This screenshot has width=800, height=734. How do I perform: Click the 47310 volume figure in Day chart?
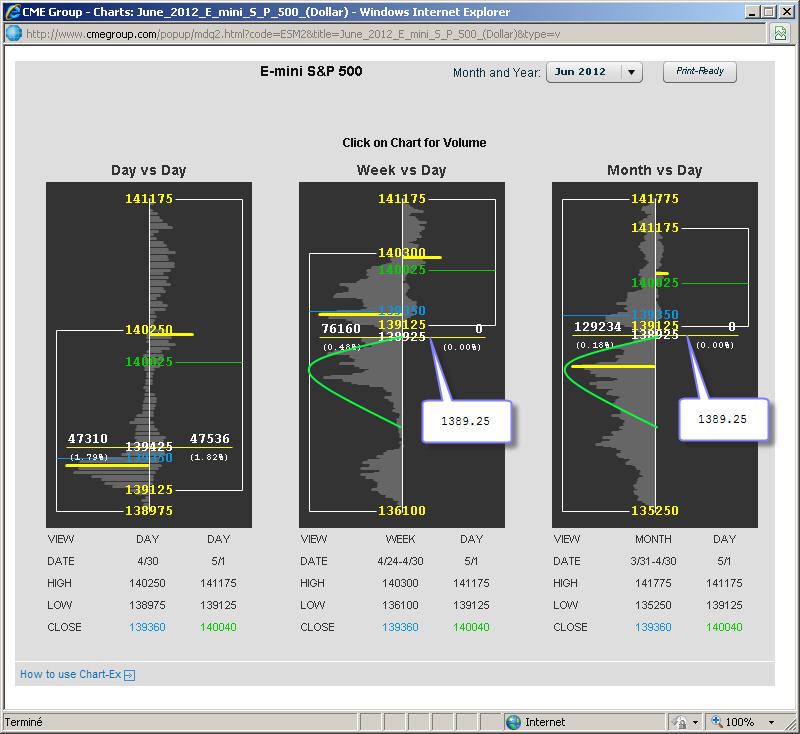(x=88, y=439)
